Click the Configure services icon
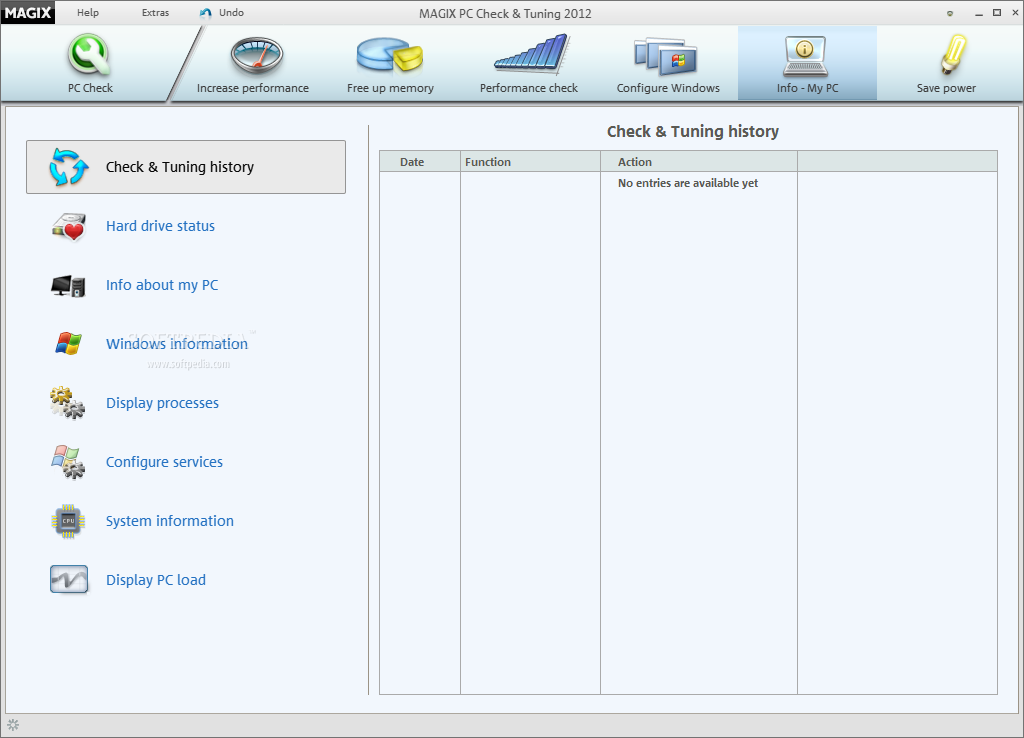Viewport: 1024px width, 738px height. pos(68,462)
